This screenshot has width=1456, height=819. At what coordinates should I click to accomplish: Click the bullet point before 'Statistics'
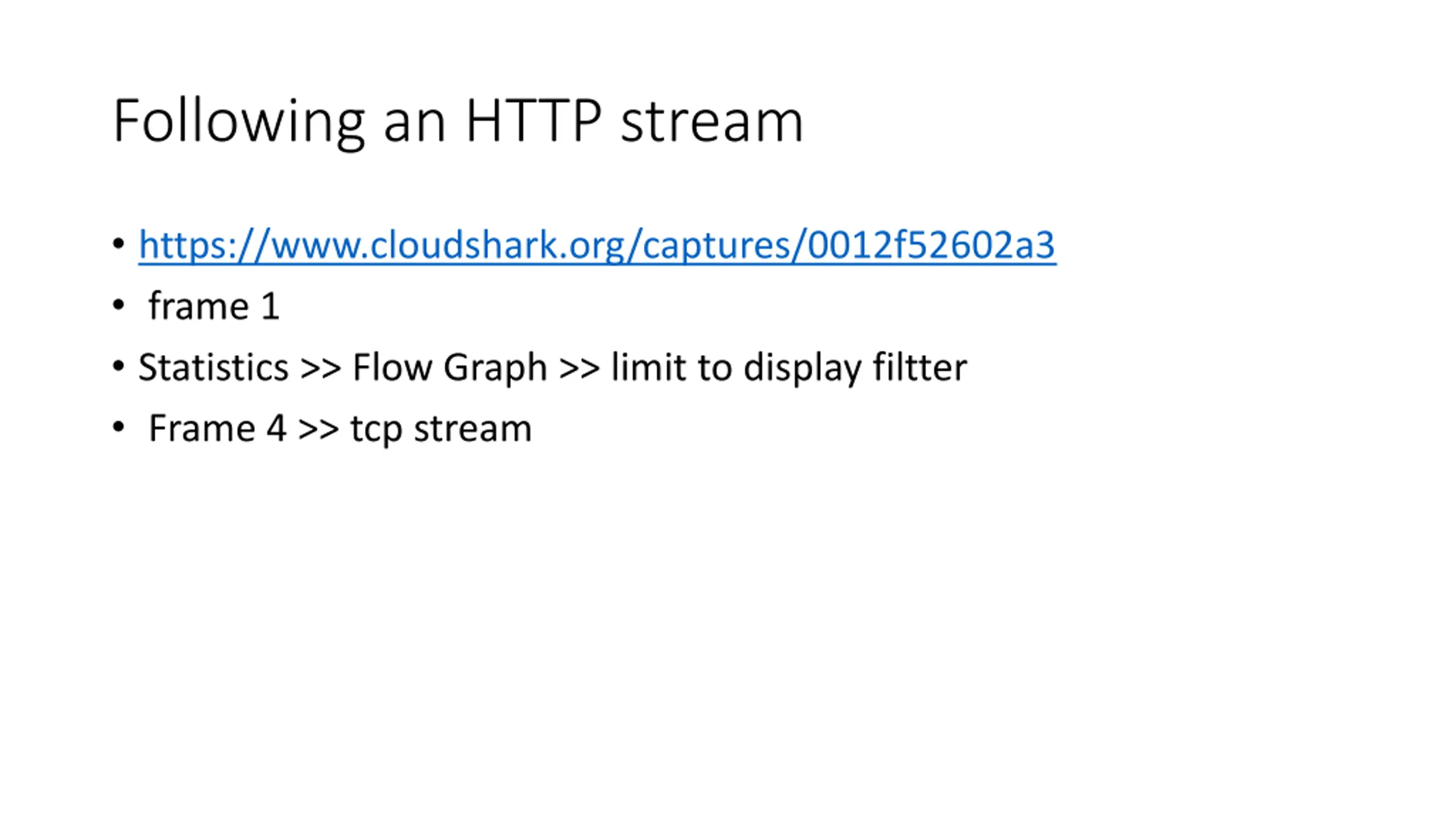(x=118, y=366)
